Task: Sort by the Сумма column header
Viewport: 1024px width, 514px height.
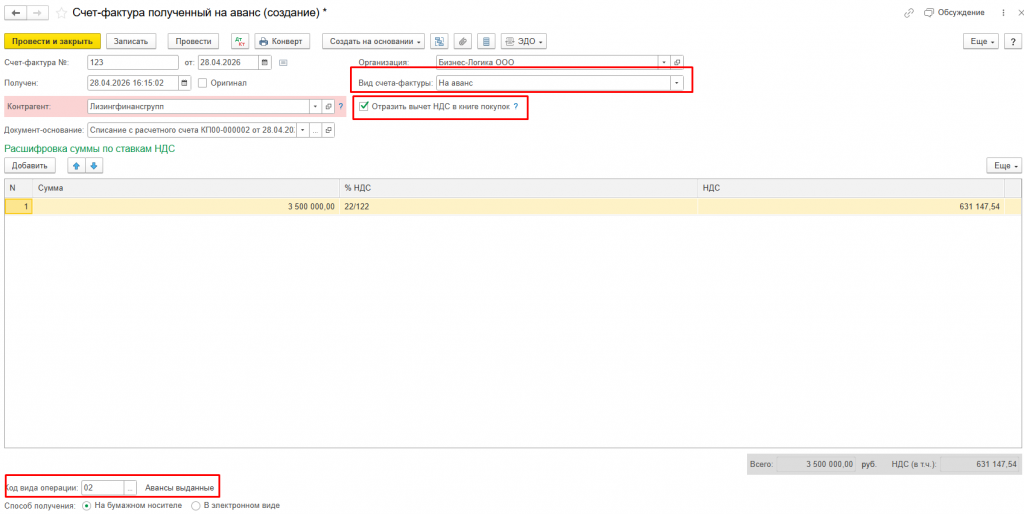Action: [186, 188]
